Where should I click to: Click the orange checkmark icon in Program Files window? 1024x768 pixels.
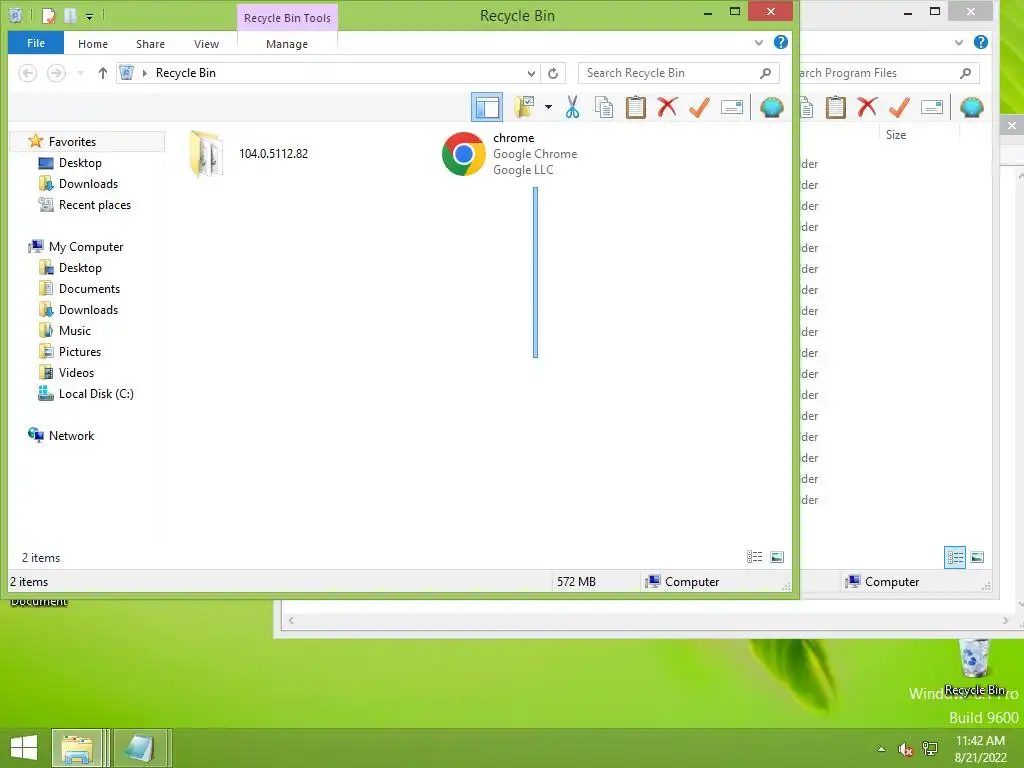point(899,107)
